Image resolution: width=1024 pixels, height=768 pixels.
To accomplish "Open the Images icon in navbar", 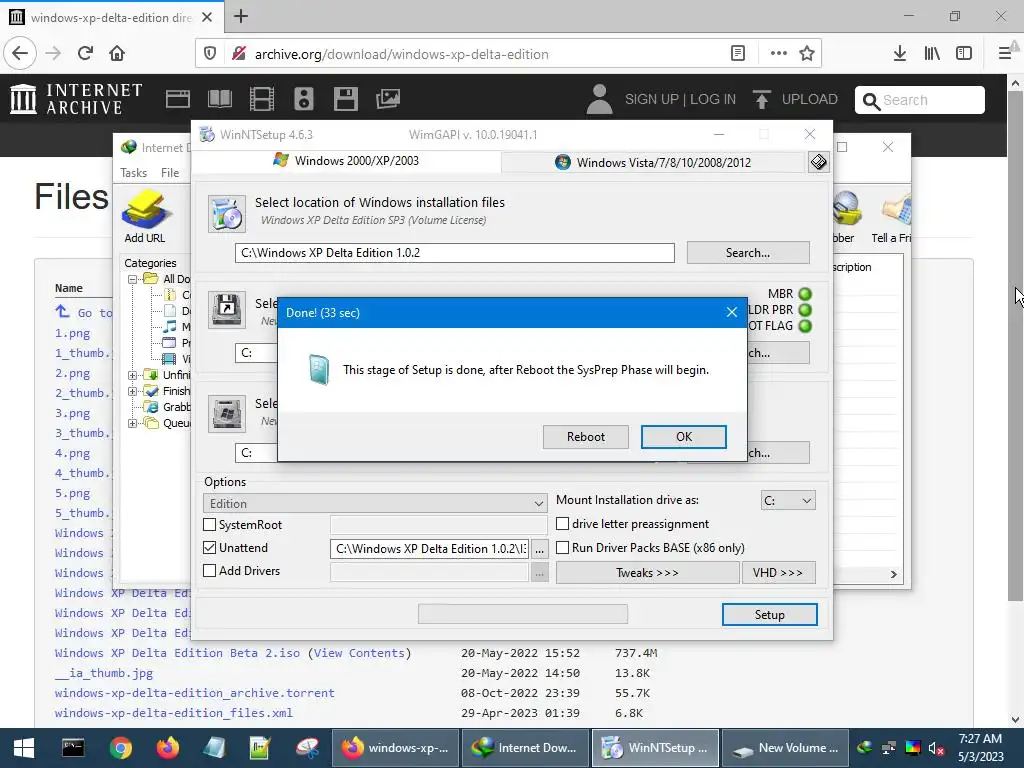I will pyautogui.click(x=387, y=99).
